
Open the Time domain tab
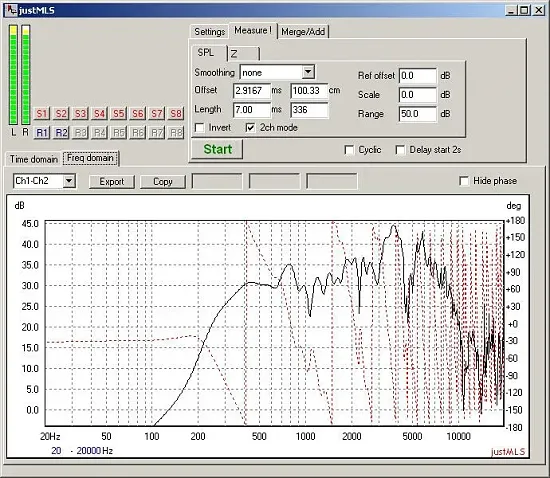pyautogui.click(x=33, y=159)
